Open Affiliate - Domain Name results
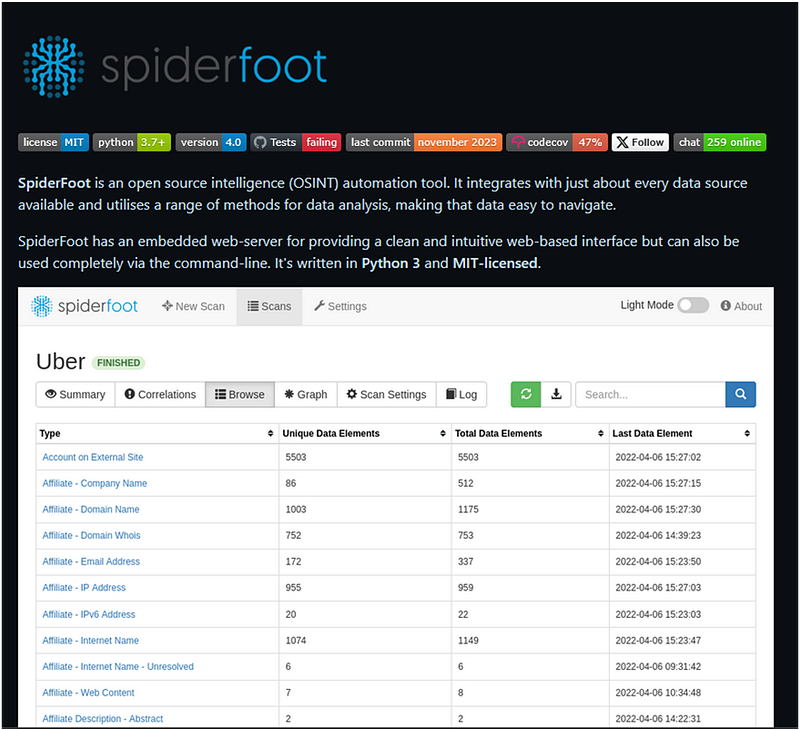The width and height of the screenshot is (800, 731). (91, 509)
